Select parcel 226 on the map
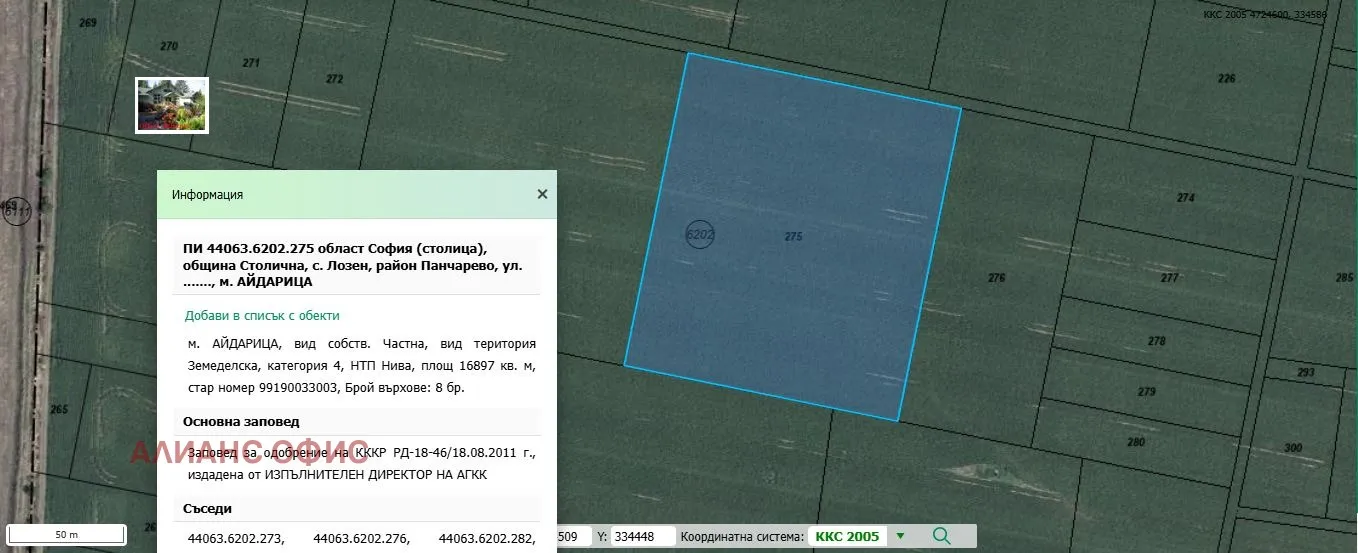The width and height of the screenshot is (1358, 553). (x=1226, y=78)
